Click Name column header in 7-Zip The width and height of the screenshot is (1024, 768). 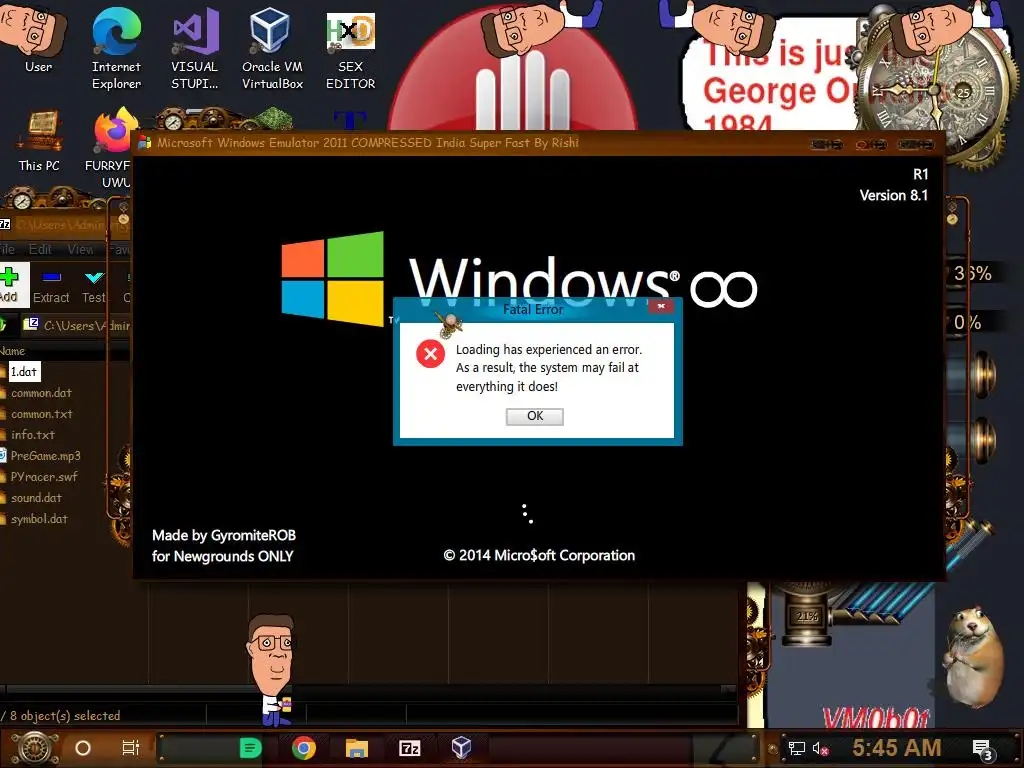pos(12,351)
